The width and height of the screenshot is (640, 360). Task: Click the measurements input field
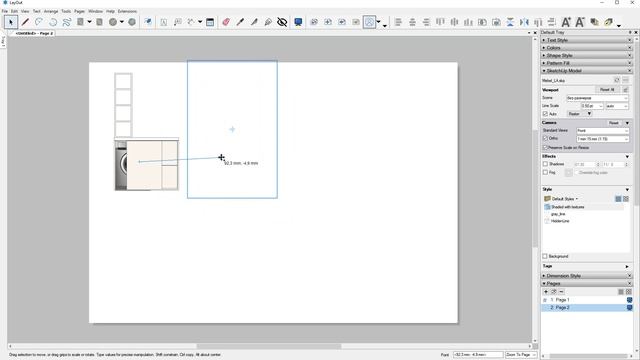pos(478,355)
